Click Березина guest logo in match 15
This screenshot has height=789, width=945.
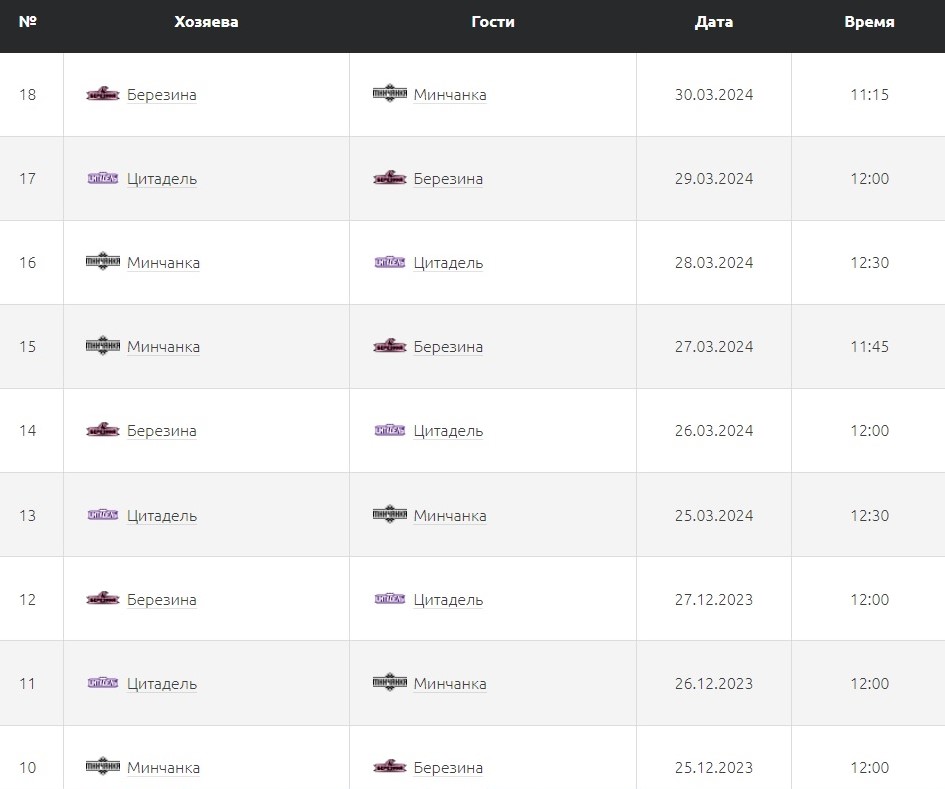click(389, 346)
